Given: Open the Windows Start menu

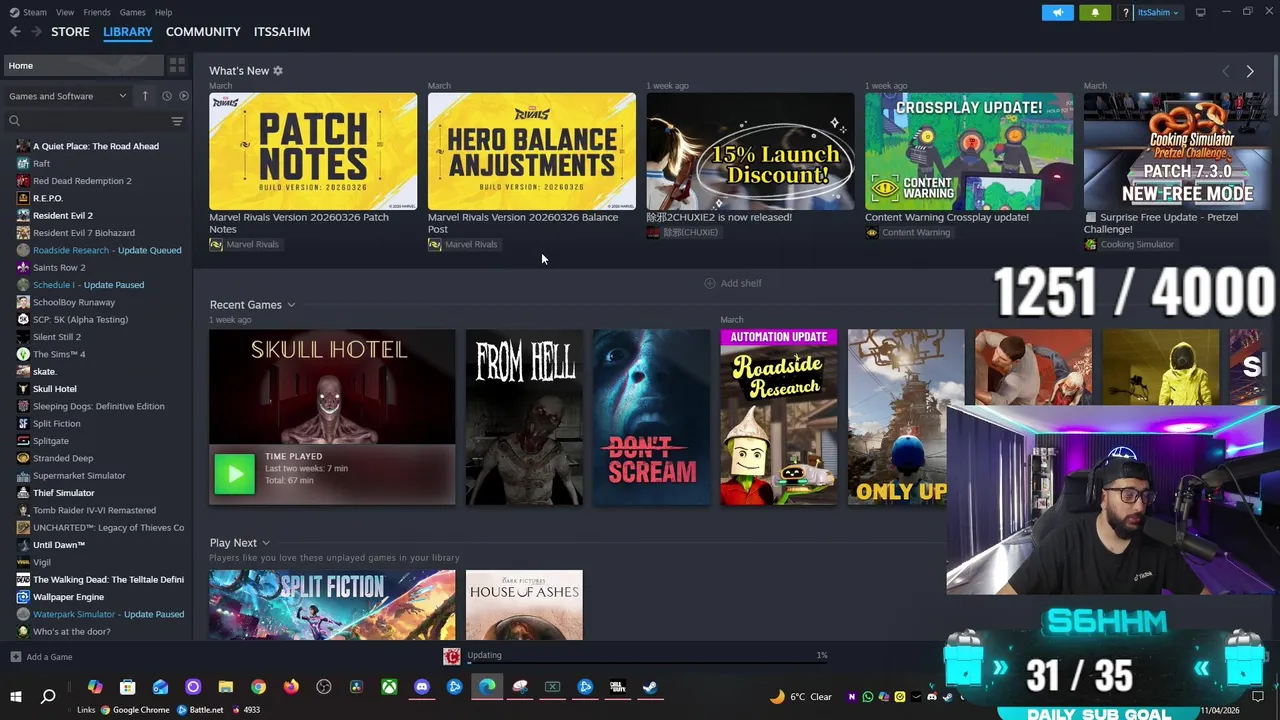Looking at the screenshot, I should [x=16, y=696].
